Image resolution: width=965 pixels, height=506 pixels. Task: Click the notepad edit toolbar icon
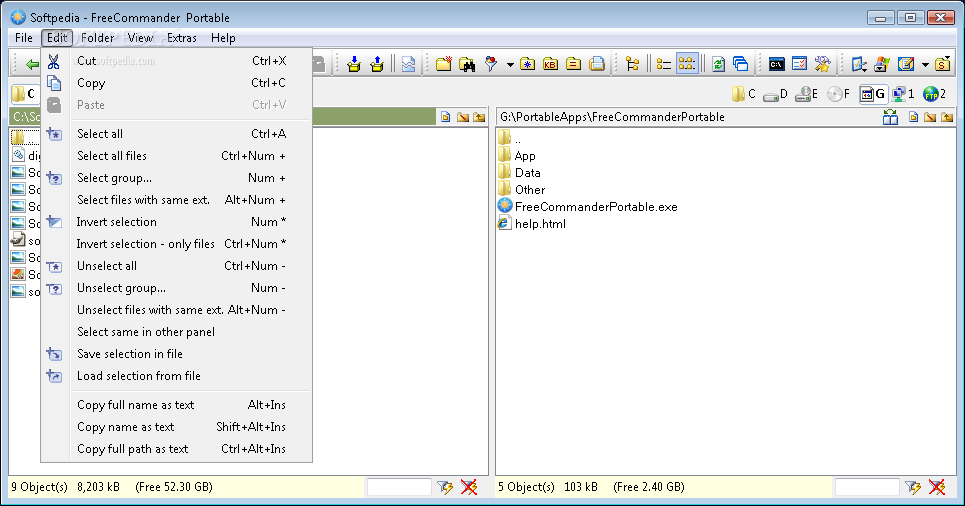[x=905, y=63]
